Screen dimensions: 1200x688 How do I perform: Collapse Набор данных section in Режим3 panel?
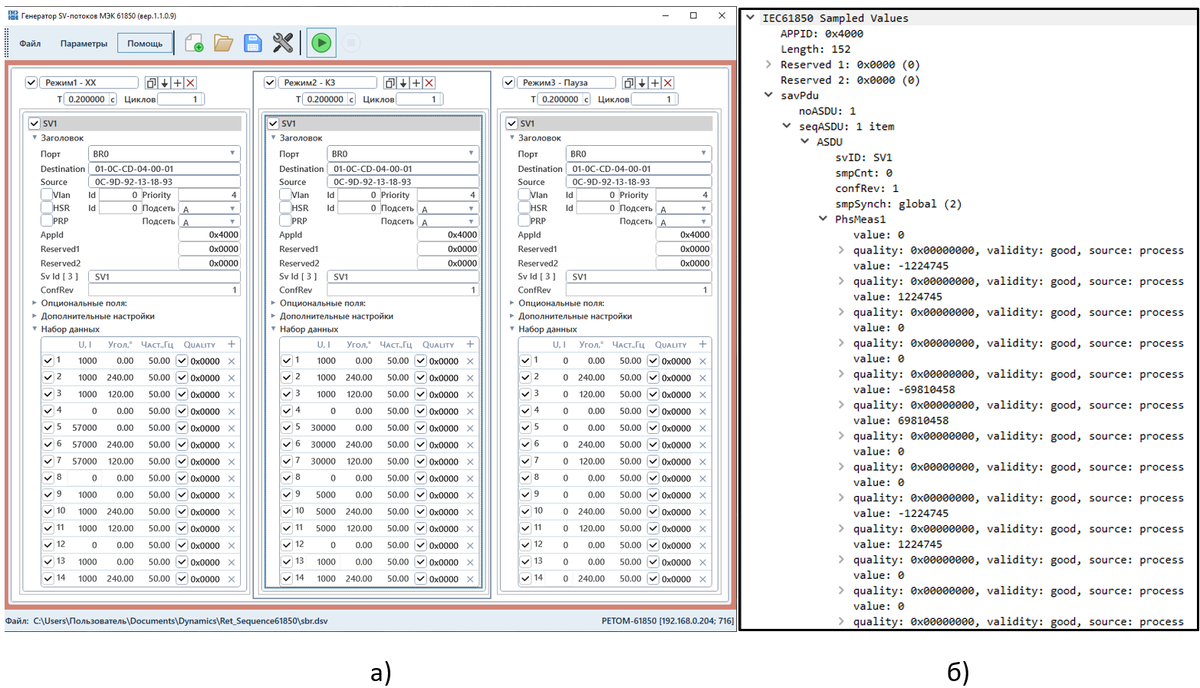tap(513, 329)
